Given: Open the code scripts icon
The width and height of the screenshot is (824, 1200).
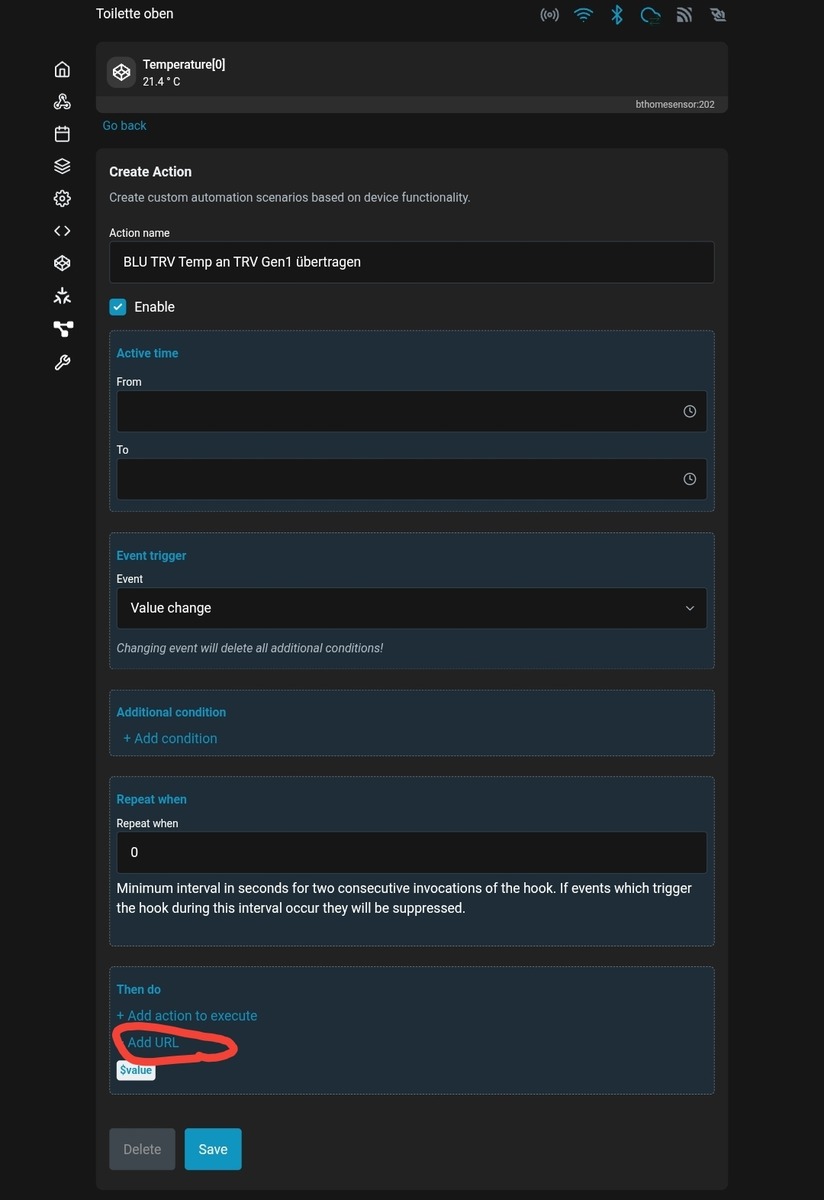Looking at the screenshot, I should click(62, 231).
